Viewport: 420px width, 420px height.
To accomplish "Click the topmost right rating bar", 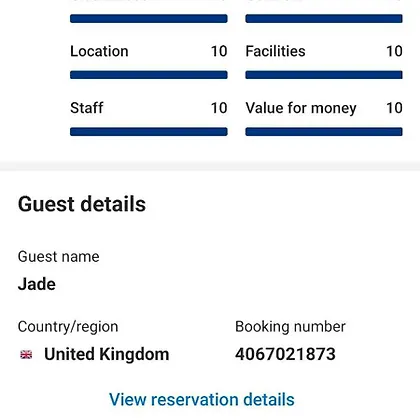I will click(324, 18).
